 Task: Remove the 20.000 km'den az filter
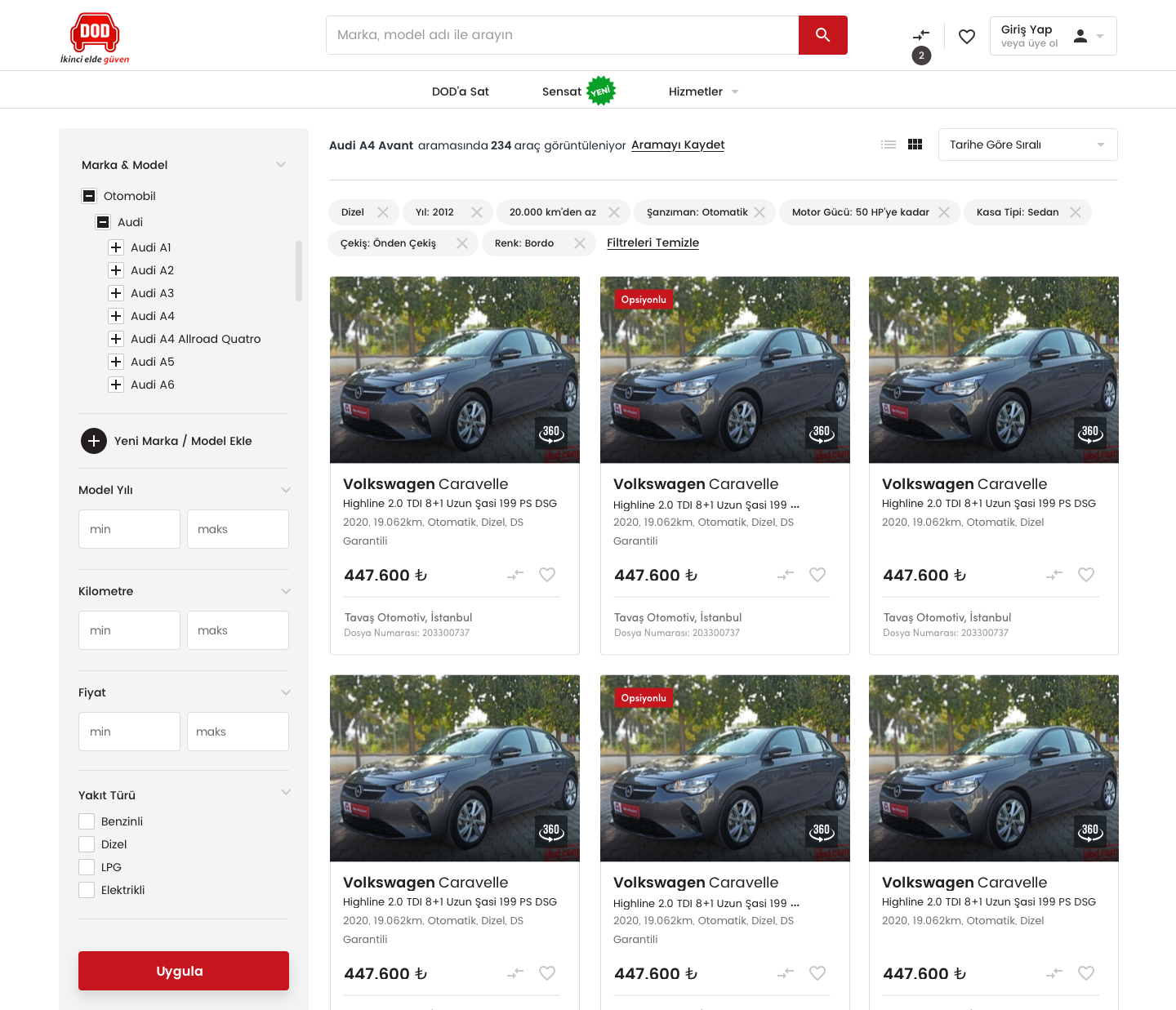pos(614,212)
